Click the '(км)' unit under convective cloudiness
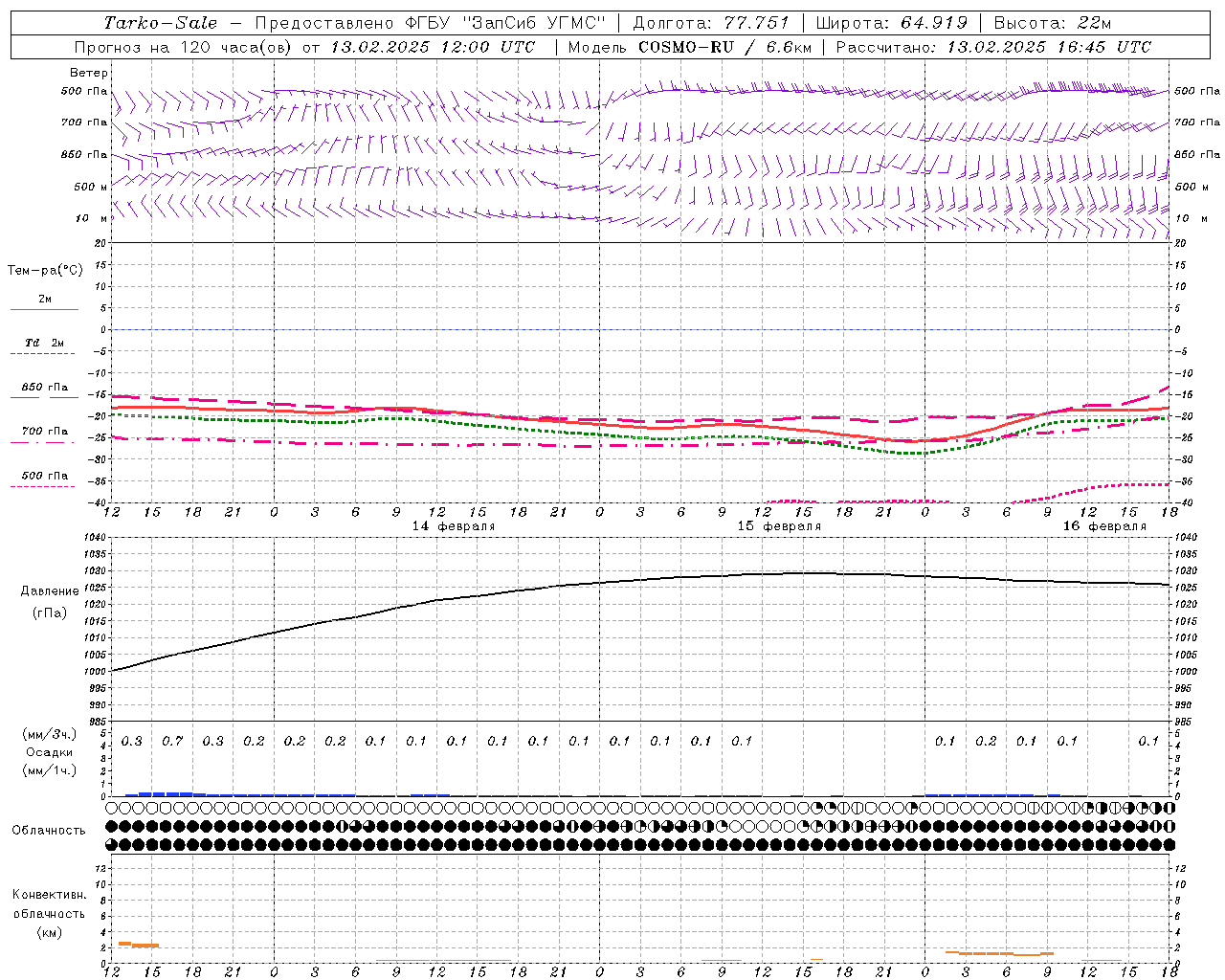1225x980 pixels. [50, 932]
